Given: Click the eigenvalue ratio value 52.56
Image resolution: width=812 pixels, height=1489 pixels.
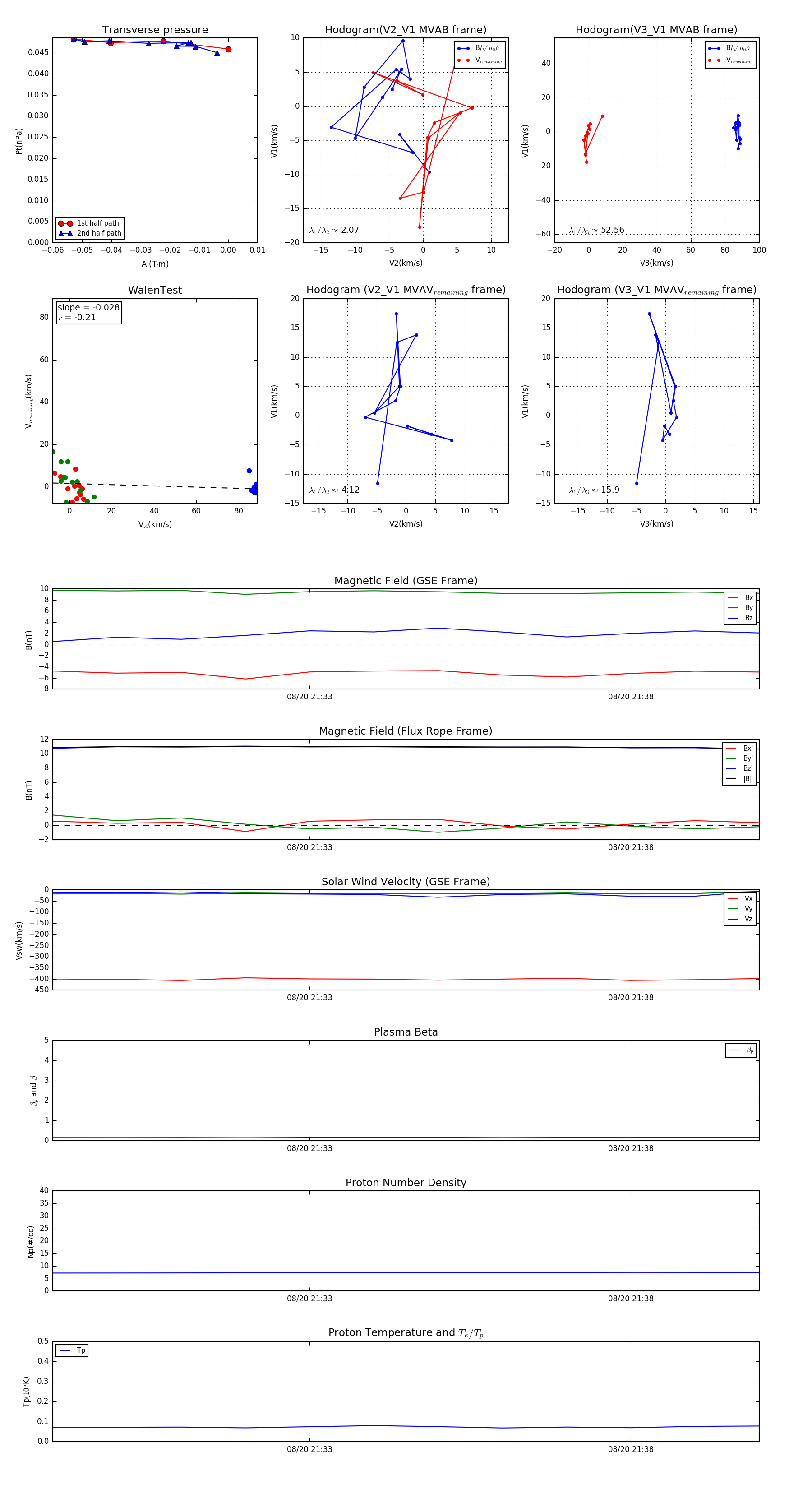Looking at the screenshot, I should [612, 230].
